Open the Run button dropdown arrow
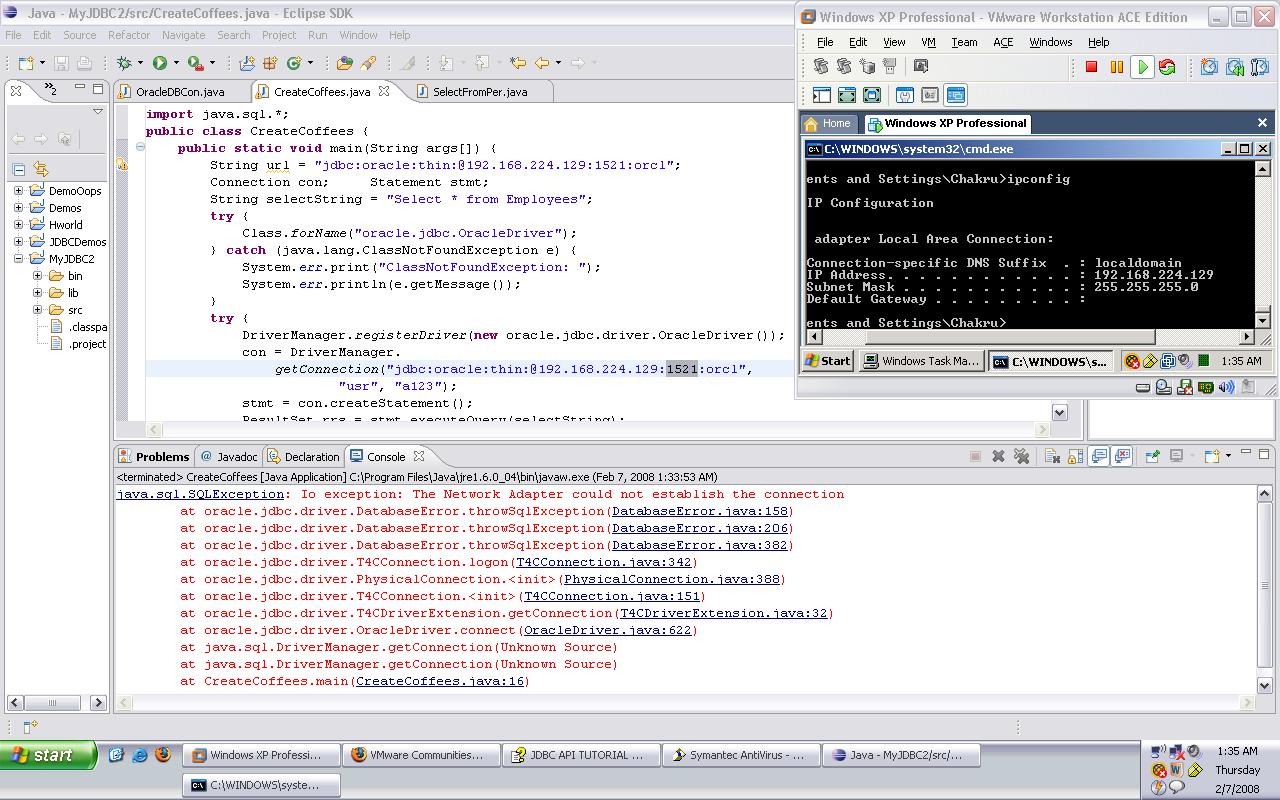1280x800 pixels. coord(176,63)
